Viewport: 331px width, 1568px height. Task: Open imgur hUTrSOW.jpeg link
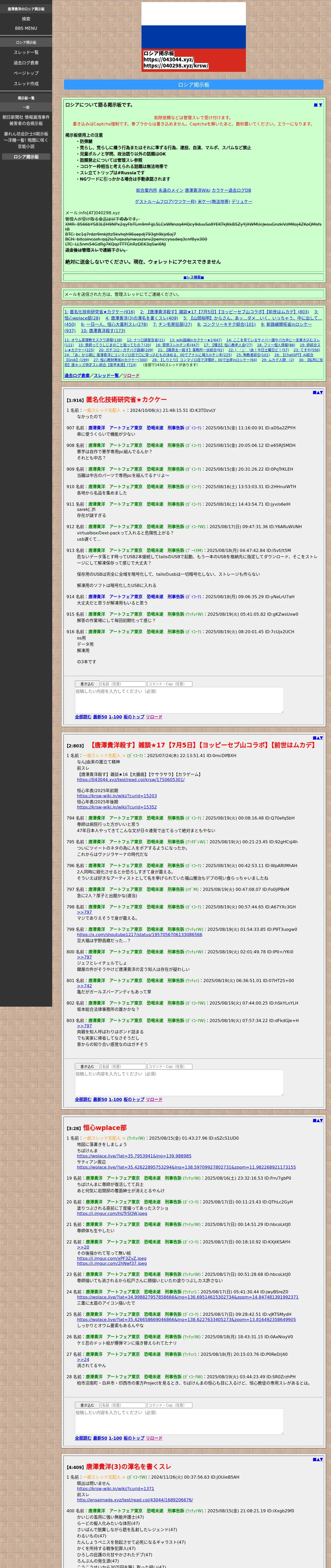[112, 1213]
